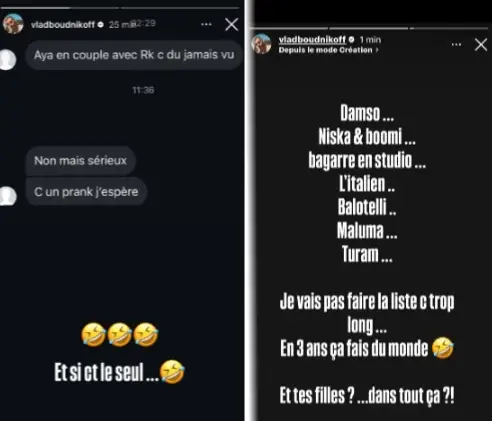Image resolution: width=492 pixels, height=421 pixels.
Task: Tap the verified badge on left story
Action: pyautogui.click(x=101, y=24)
